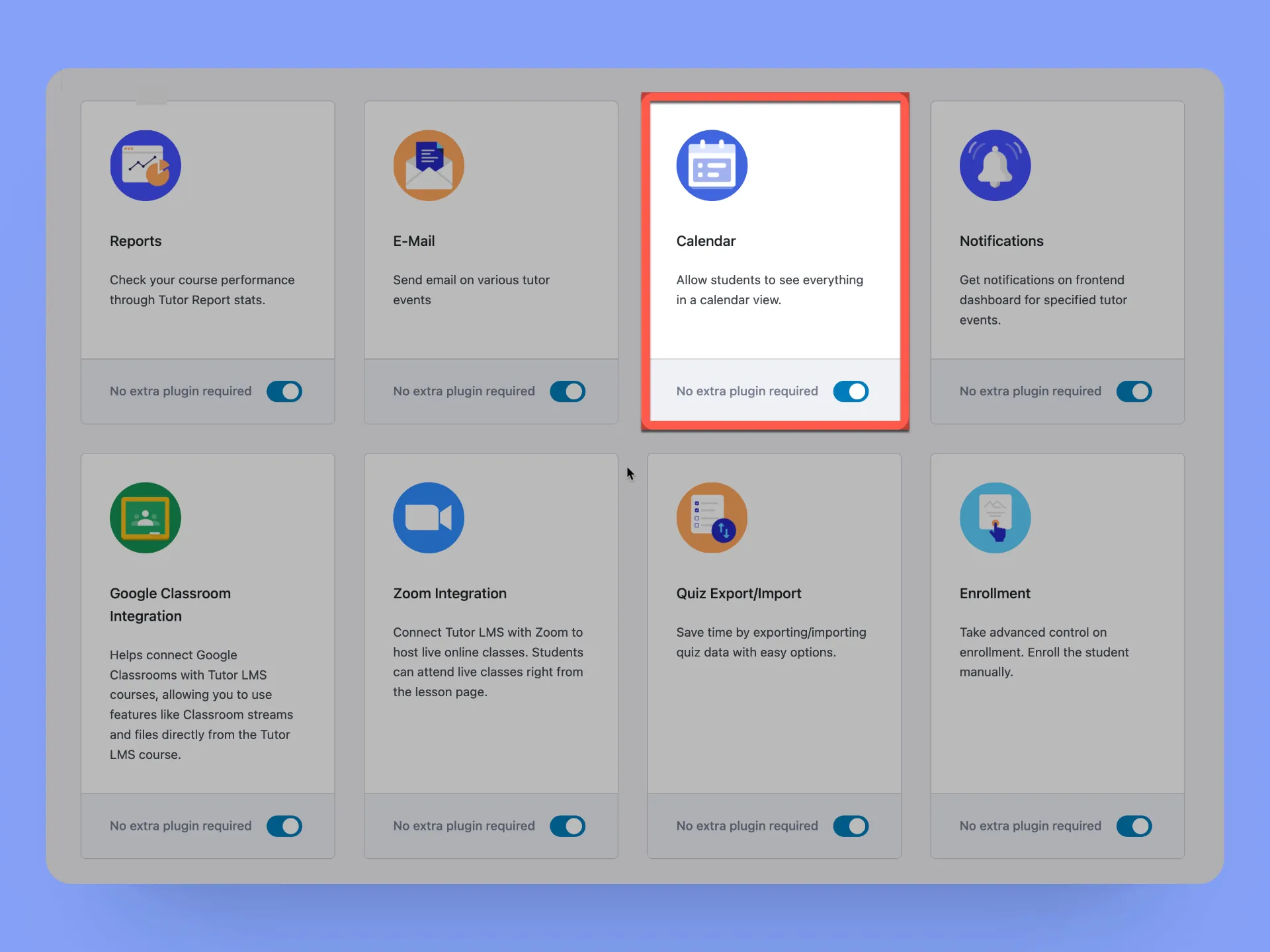Click 'Connect Tutor LMS with Zoom' description
This screenshot has height=952, width=1270.
click(x=488, y=662)
